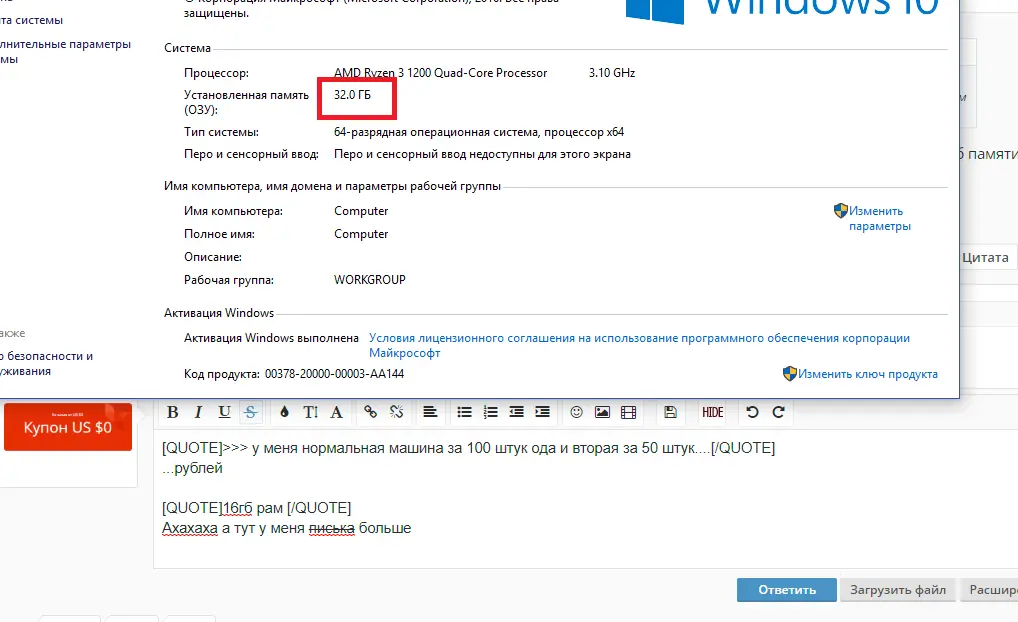Click the shield icon beside Изменить параметры
This screenshot has height=622, width=1018.
click(x=841, y=210)
